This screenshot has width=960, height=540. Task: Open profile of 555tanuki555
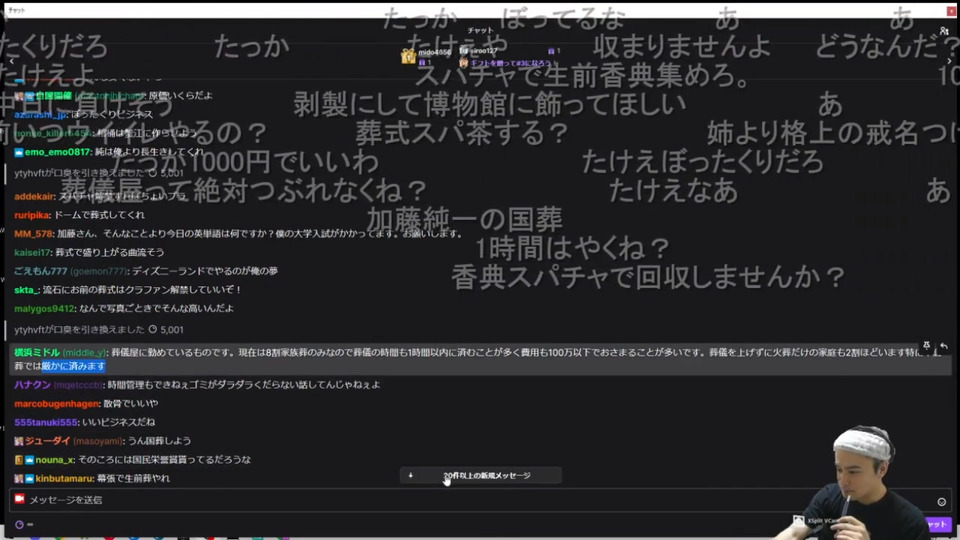point(46,422)
